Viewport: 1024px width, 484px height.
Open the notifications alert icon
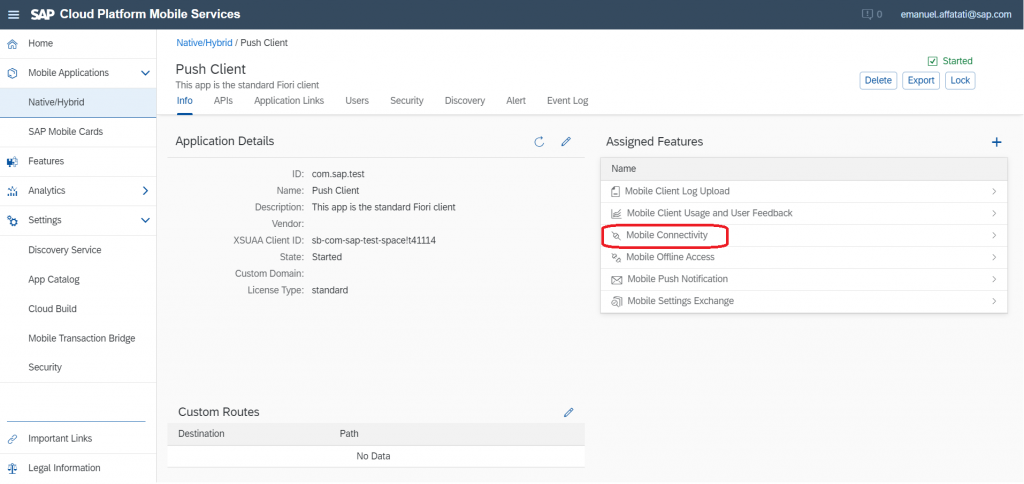click(867, 14)
